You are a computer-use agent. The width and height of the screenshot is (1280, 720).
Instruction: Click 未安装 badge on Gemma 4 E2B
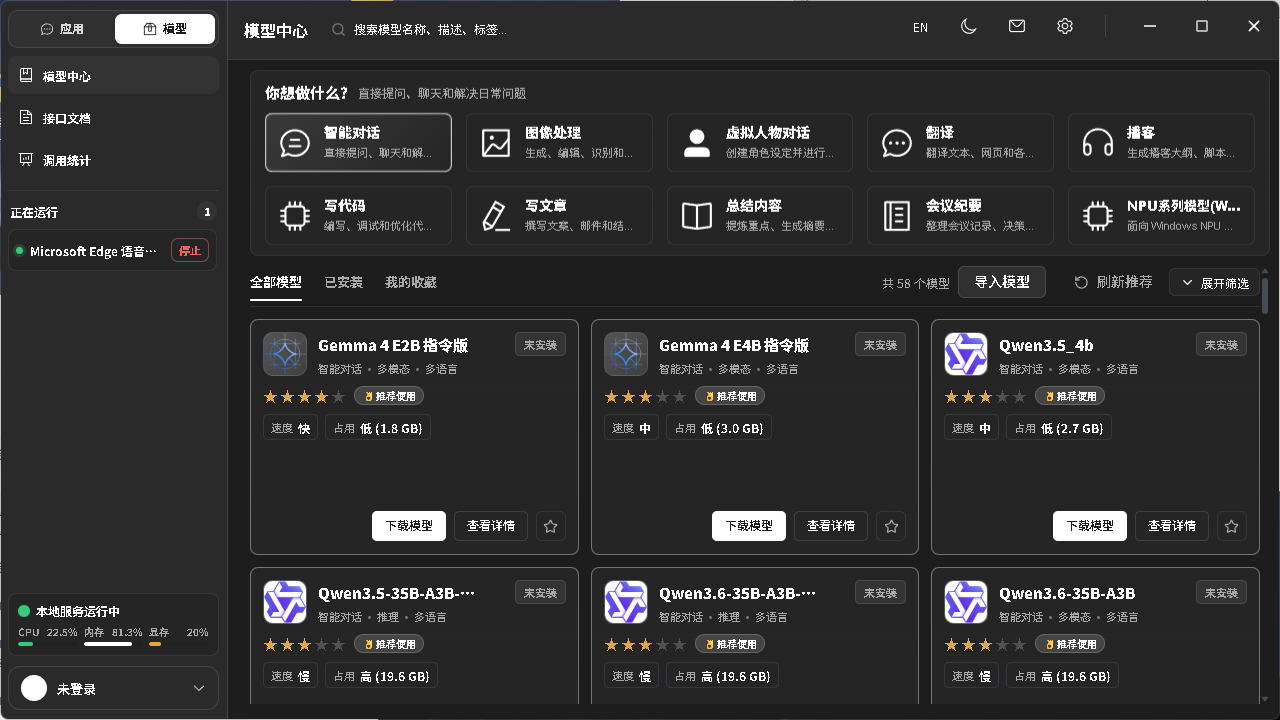(540, 344)
